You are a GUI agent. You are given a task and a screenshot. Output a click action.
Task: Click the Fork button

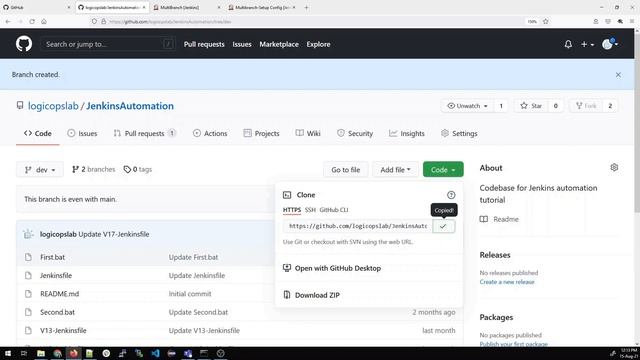586,106
